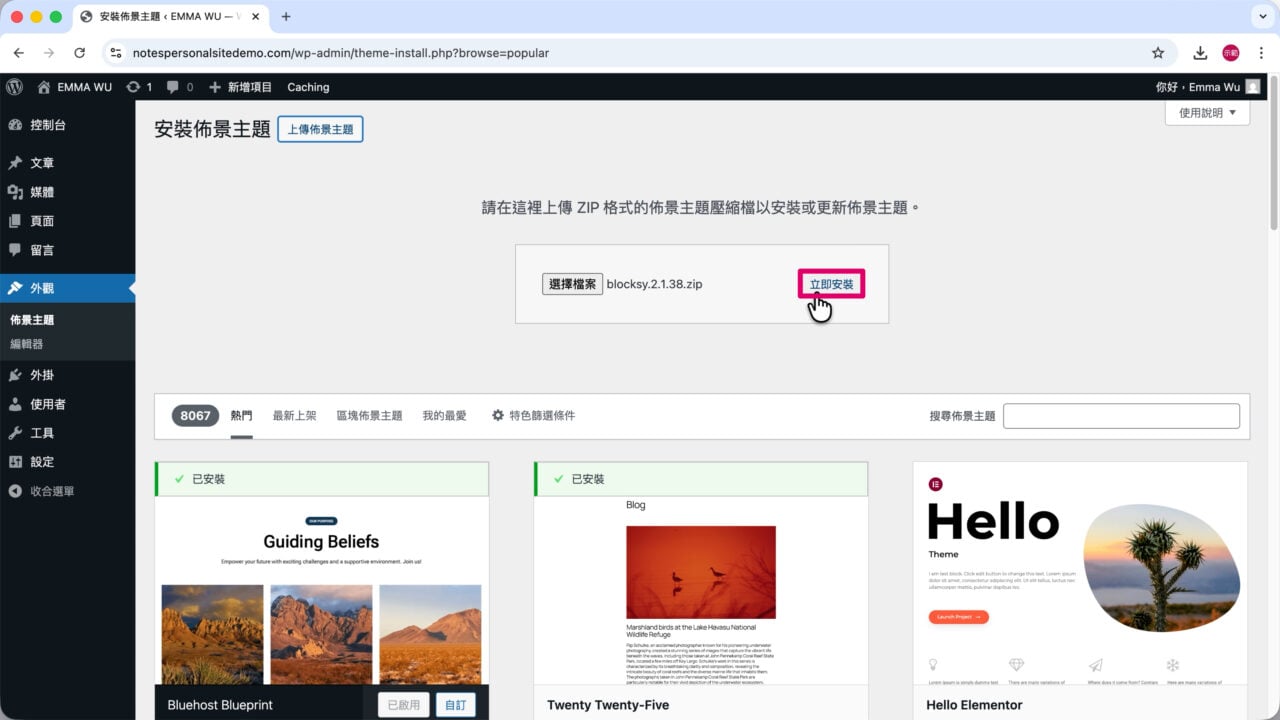The image size is (1280, 720).
Task: Open the gear-icon 特色篩選條件 feature filter
Action: (x=533, y=415)
